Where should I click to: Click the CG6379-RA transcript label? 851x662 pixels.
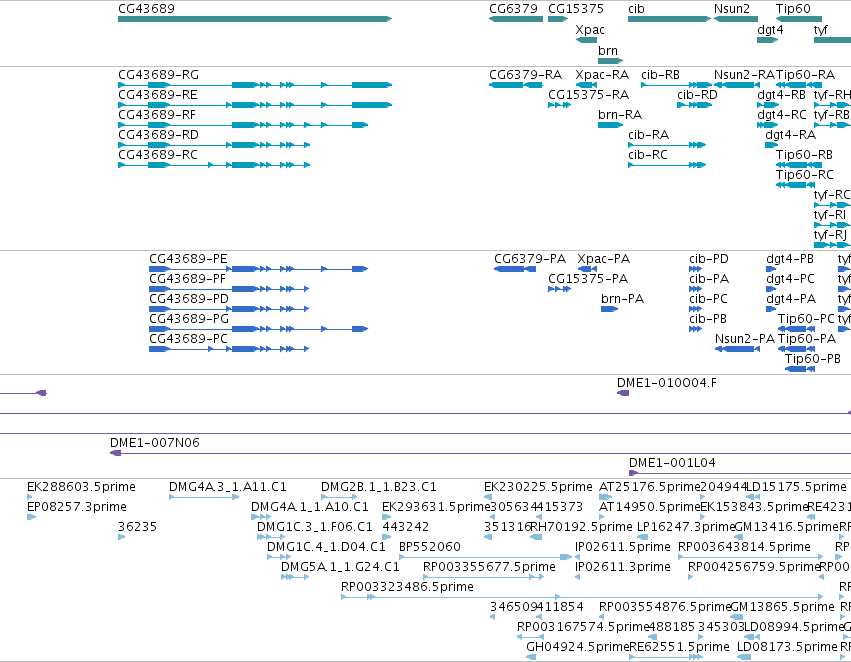coord(525,75)
